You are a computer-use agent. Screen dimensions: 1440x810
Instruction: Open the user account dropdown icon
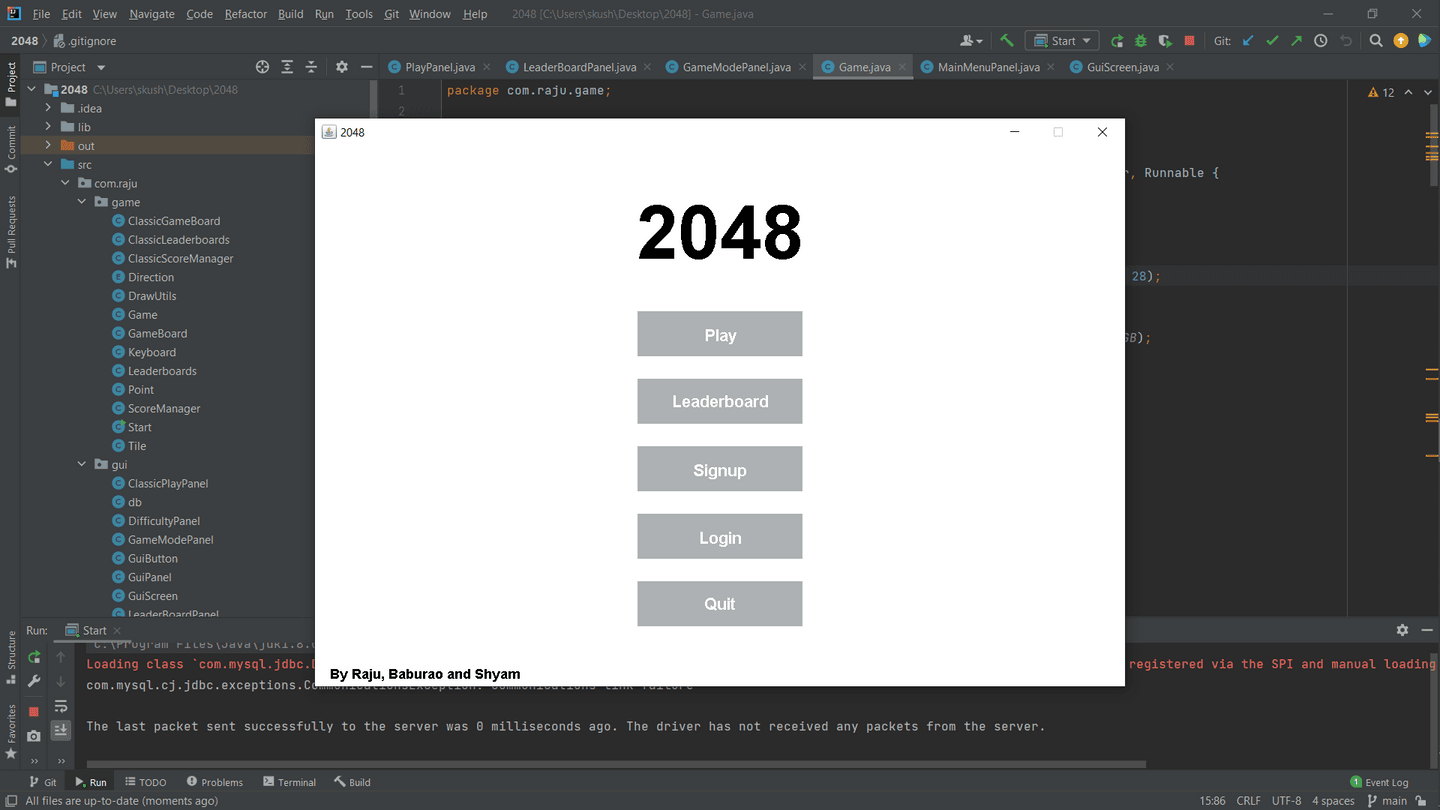click(971, 41)
